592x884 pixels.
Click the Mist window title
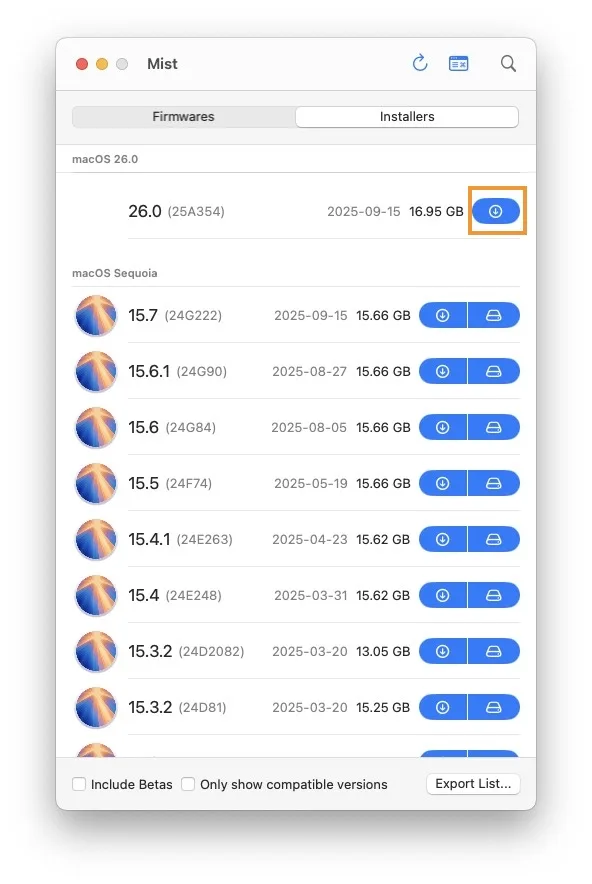tap(162, 64)
